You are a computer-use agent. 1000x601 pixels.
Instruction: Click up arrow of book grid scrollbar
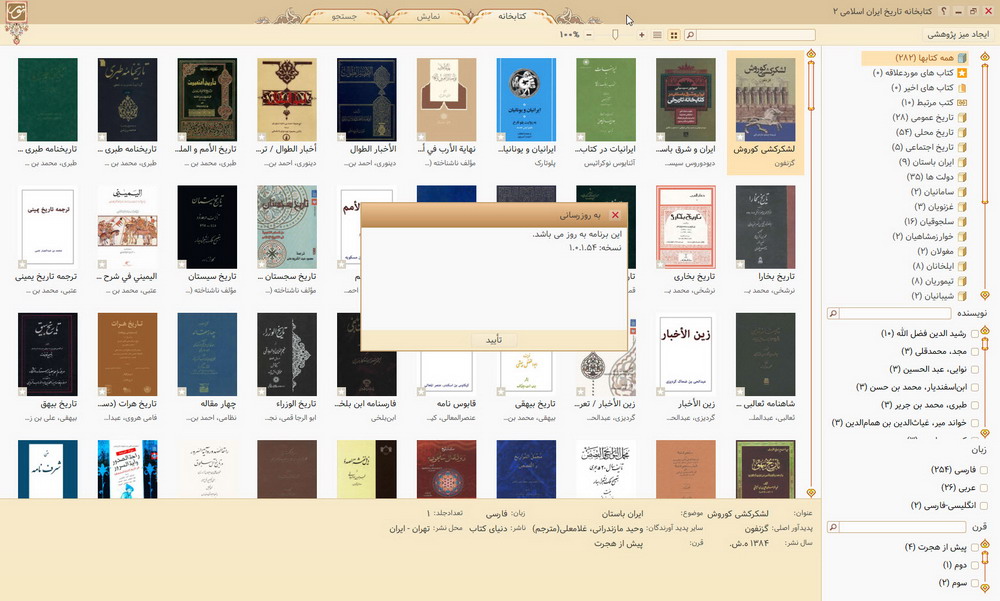[811, 54]
